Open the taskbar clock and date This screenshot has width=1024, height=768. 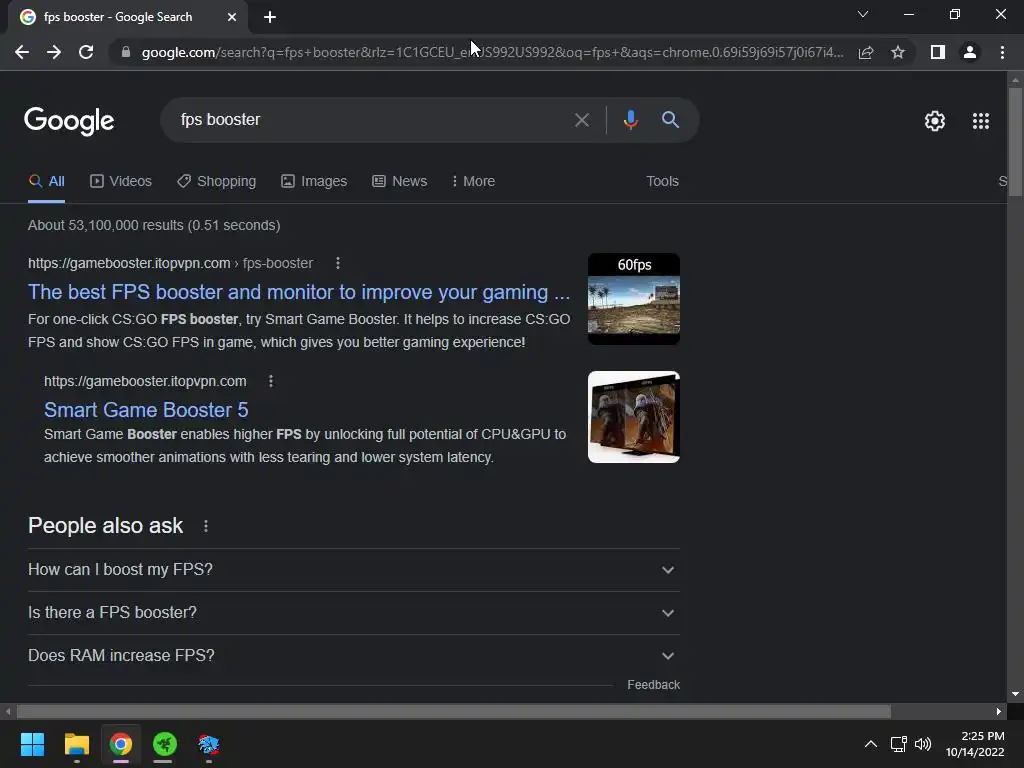975,744
